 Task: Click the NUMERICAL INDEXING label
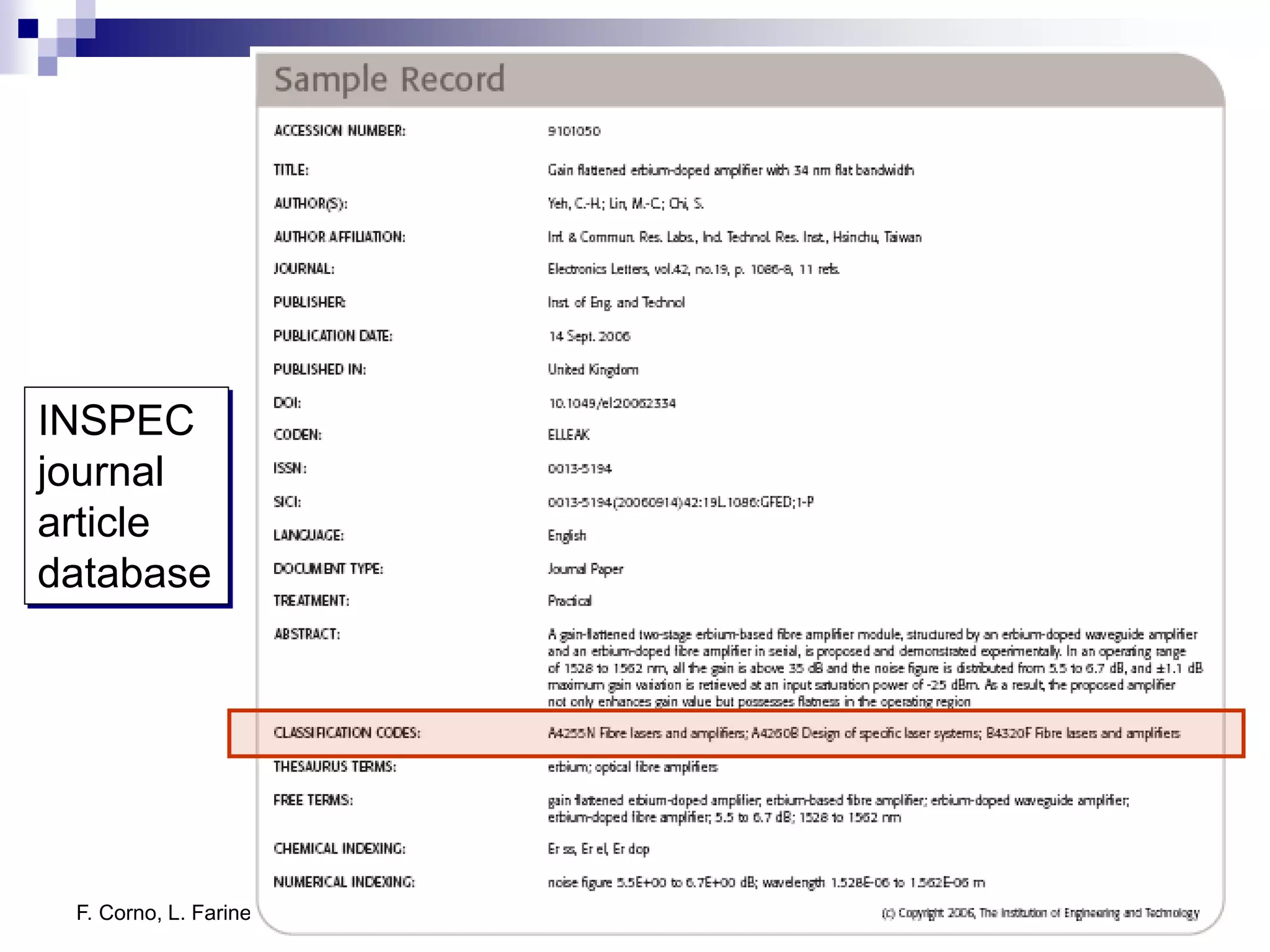[x=344, y=883]
